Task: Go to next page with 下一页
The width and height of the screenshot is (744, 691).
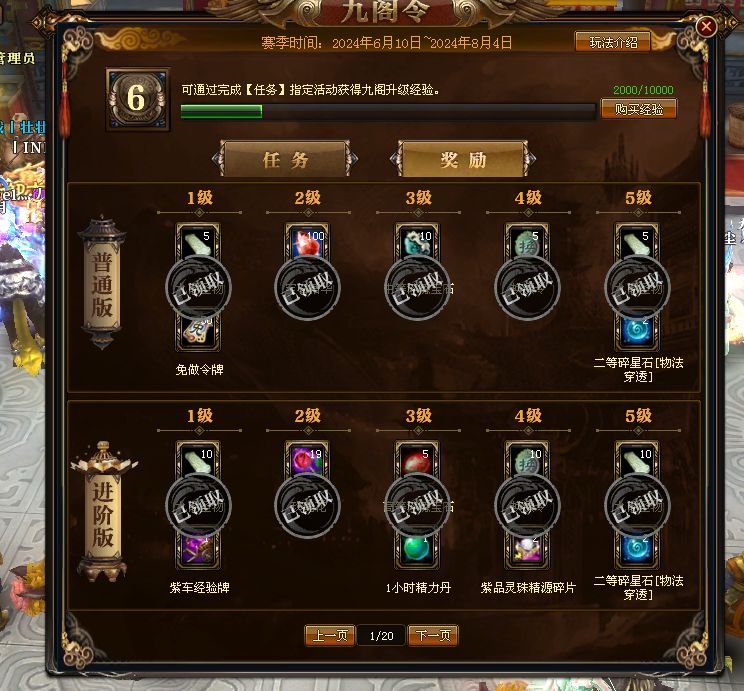Action: (x=433, y=635)
